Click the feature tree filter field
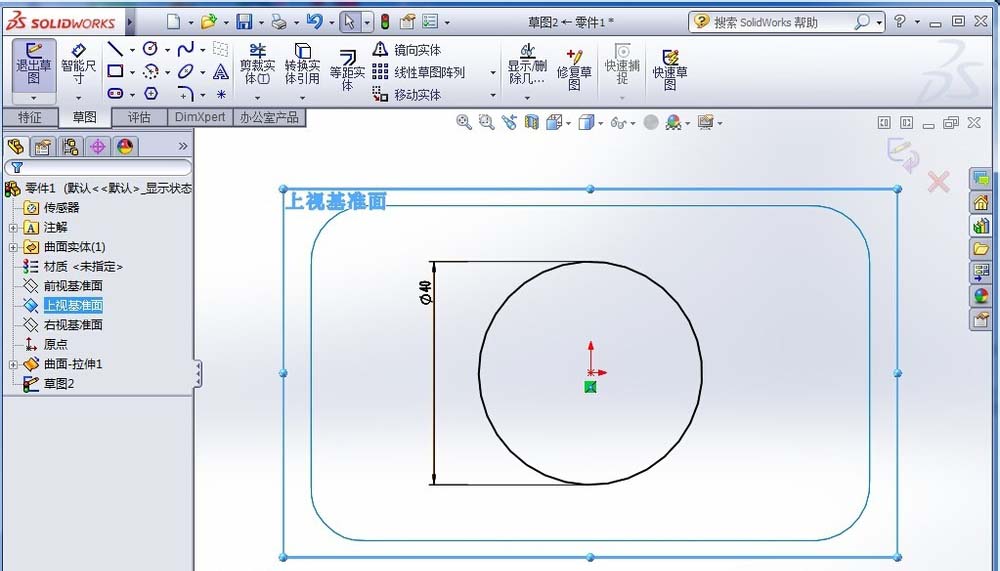Image resolution: width=1000 pixels, height=571 pixels. point(98,168)
